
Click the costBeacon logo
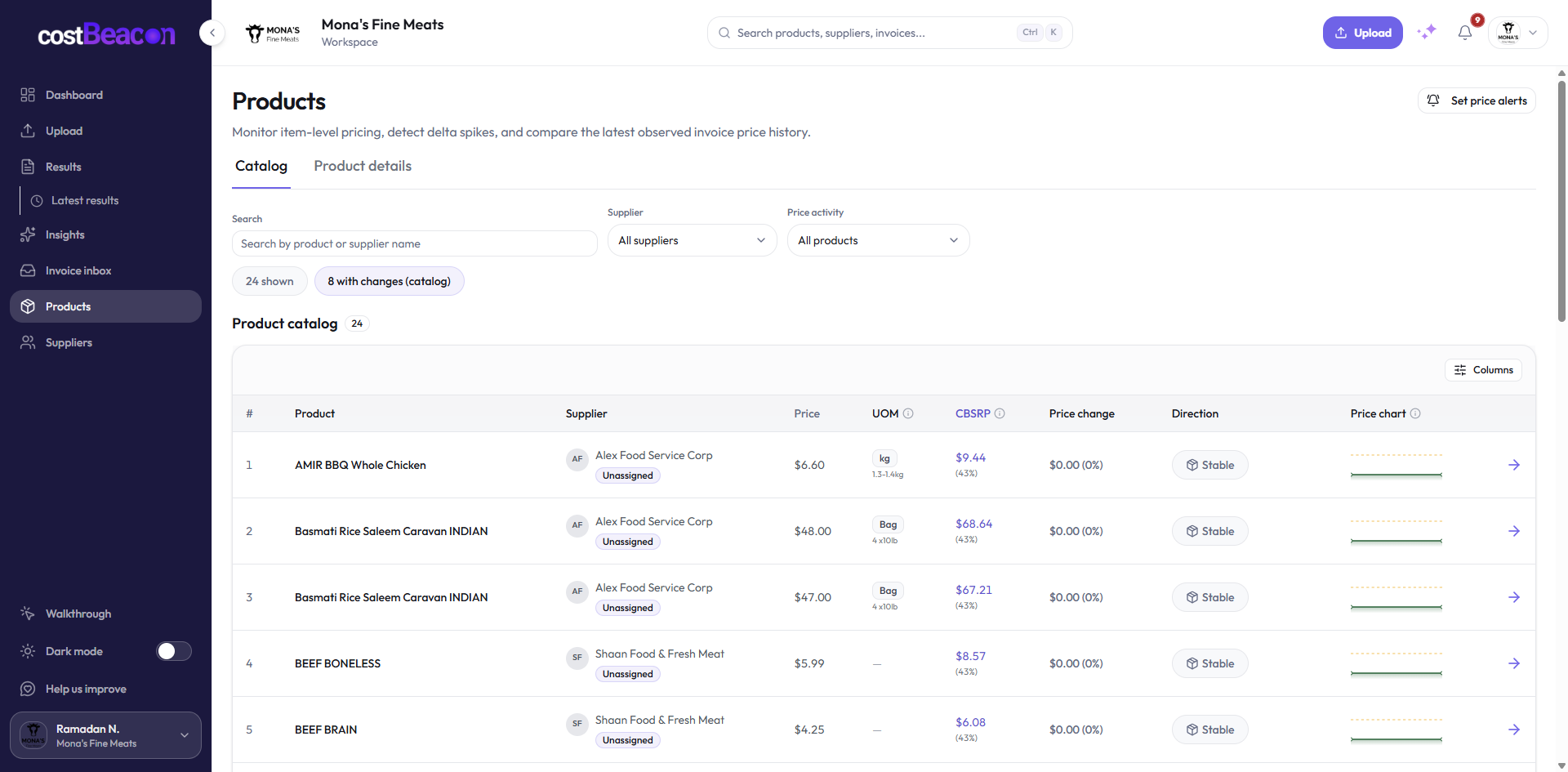106,34
